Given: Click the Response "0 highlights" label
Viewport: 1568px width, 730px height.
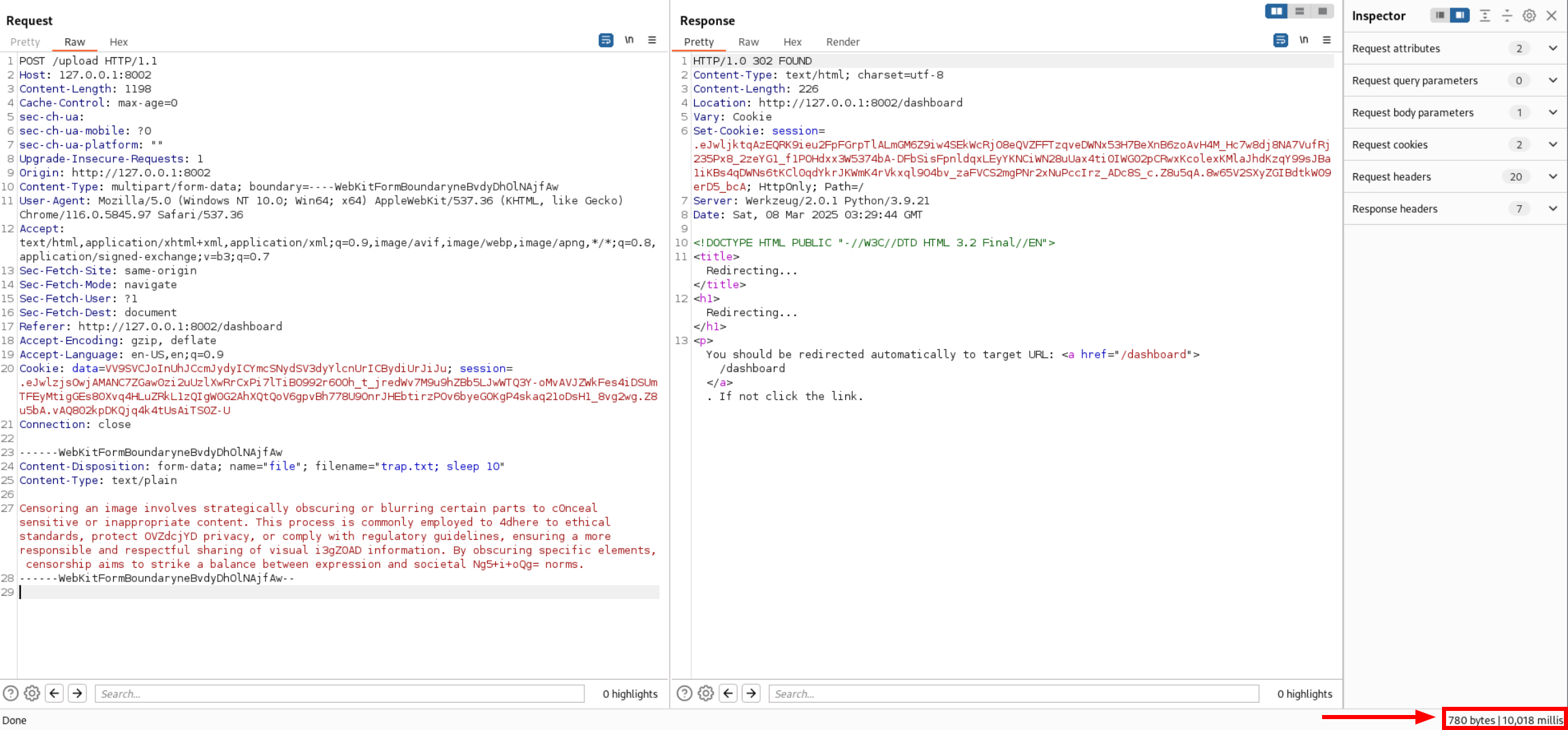Looking at the screenshot, I should point(1304,694).
